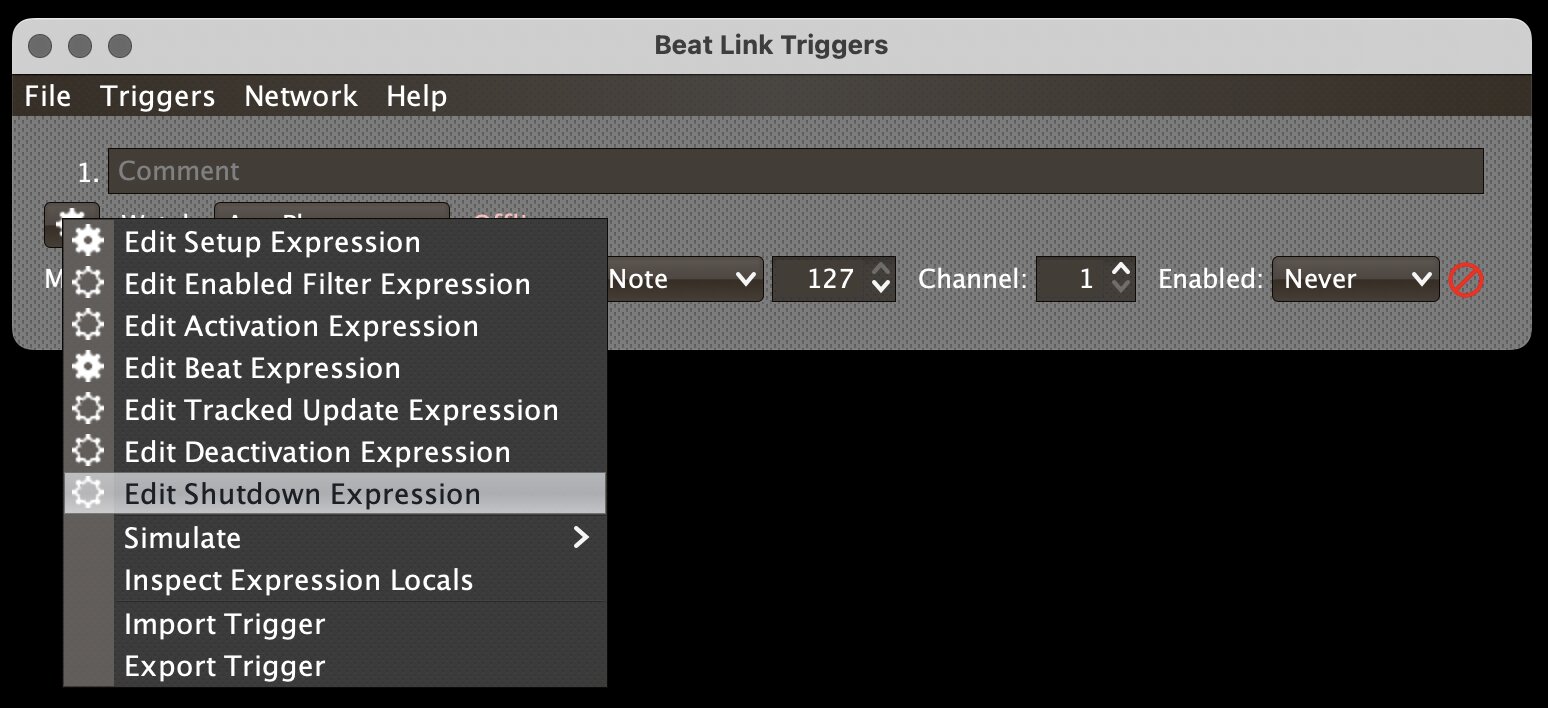Viewport: 1548px width, 708px height.
Task: Click gear icon beside Edit Shutdown Expression
Action: [x=89, y=494]
